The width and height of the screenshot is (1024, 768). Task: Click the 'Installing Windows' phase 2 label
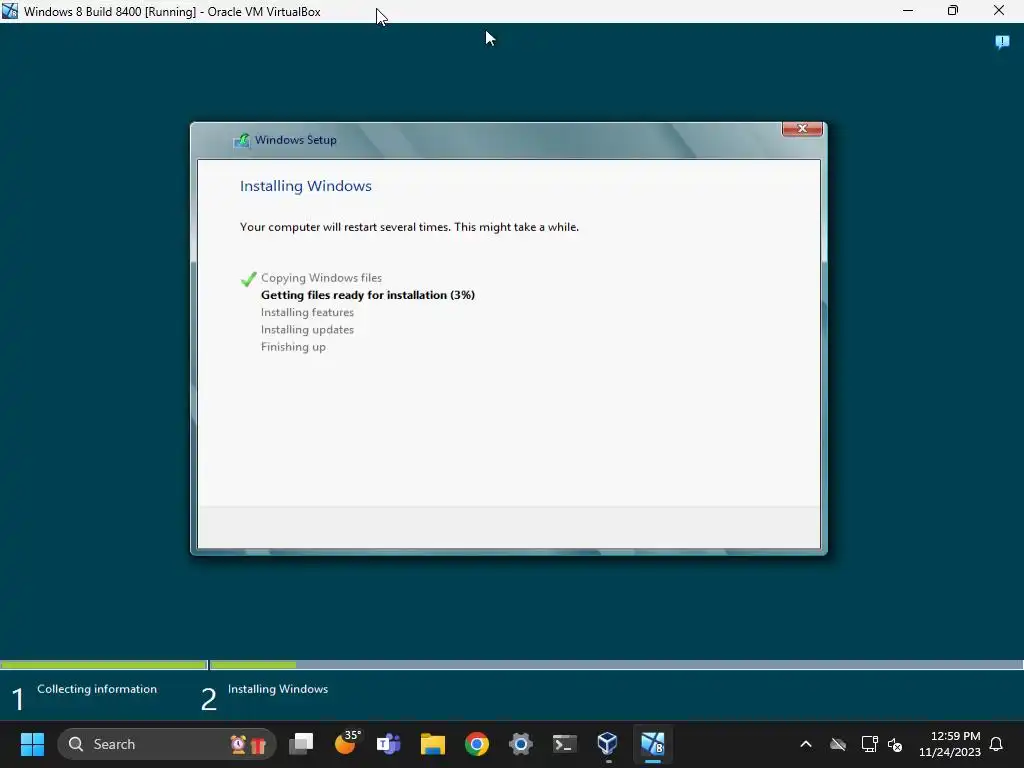278,689
